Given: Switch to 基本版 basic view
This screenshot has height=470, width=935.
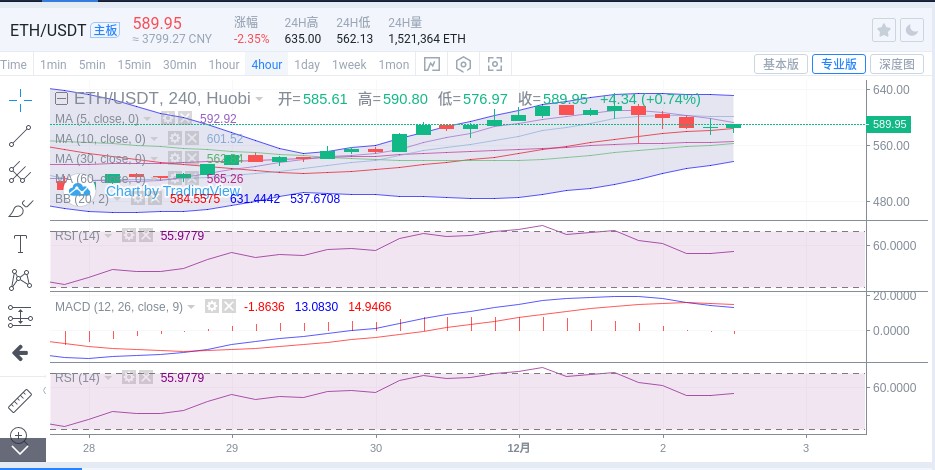Looking at the screenshot, I should coord(781,64).
